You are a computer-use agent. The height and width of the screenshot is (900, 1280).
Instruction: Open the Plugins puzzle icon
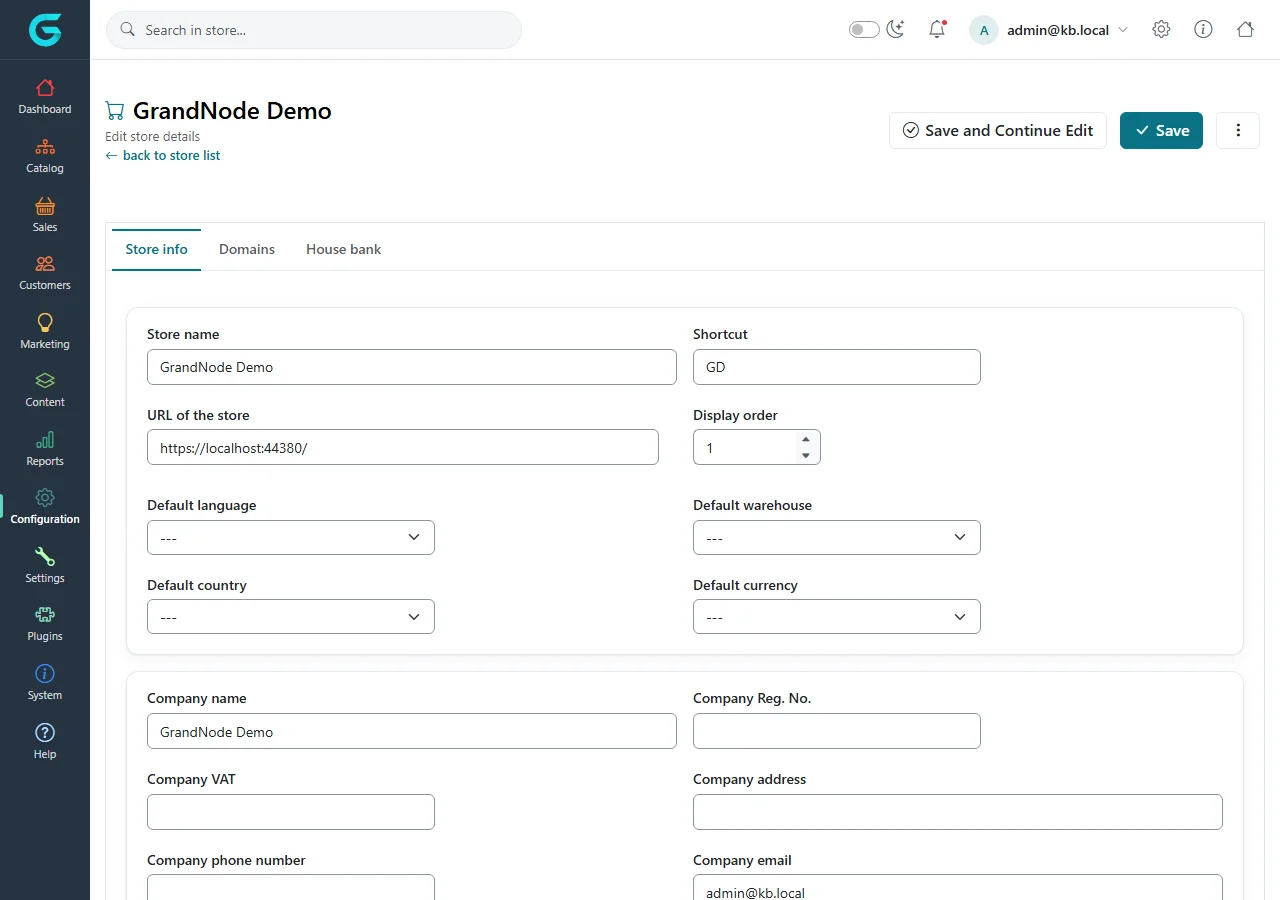coord(45,615)
